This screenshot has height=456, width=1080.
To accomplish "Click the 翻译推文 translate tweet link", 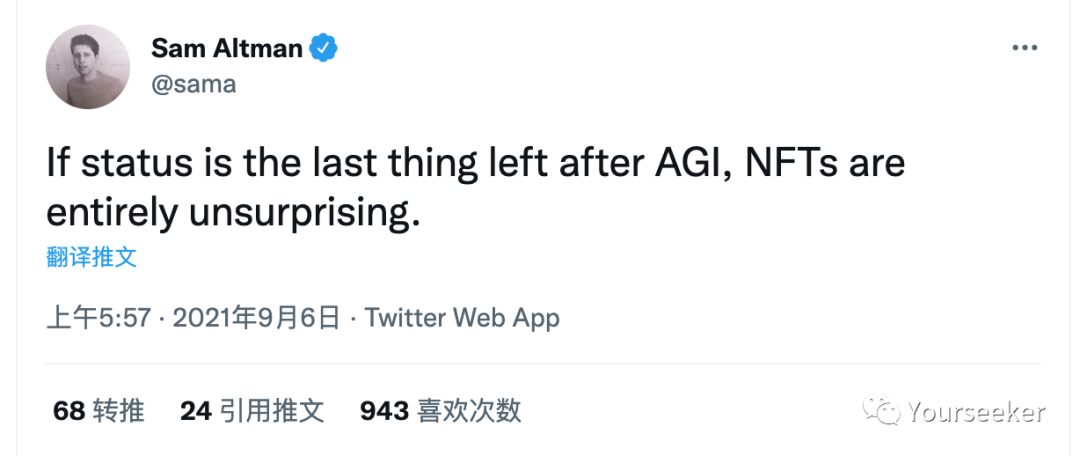I will click(91, 257).
